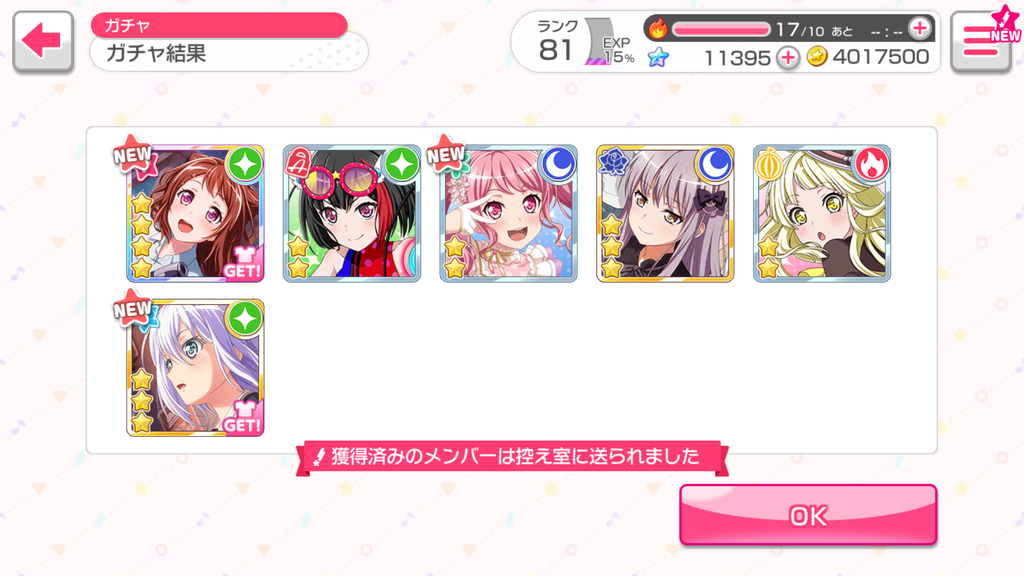1024x576 pixels.
Task: Refill boost flames with the plus icon
Action: point(920,29)
